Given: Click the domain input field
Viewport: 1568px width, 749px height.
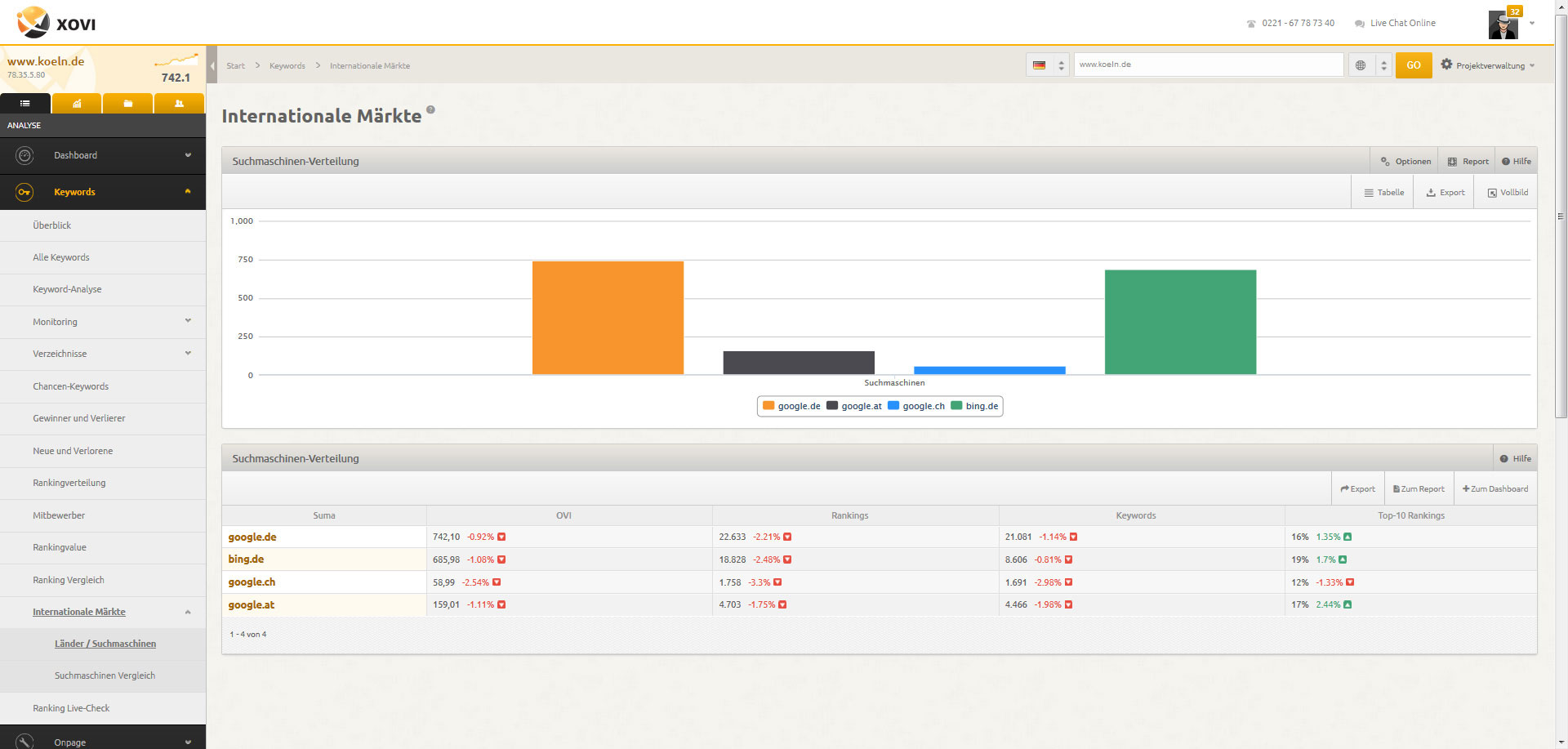Looking at the screenshot, I should click(x=1208, y=65).
